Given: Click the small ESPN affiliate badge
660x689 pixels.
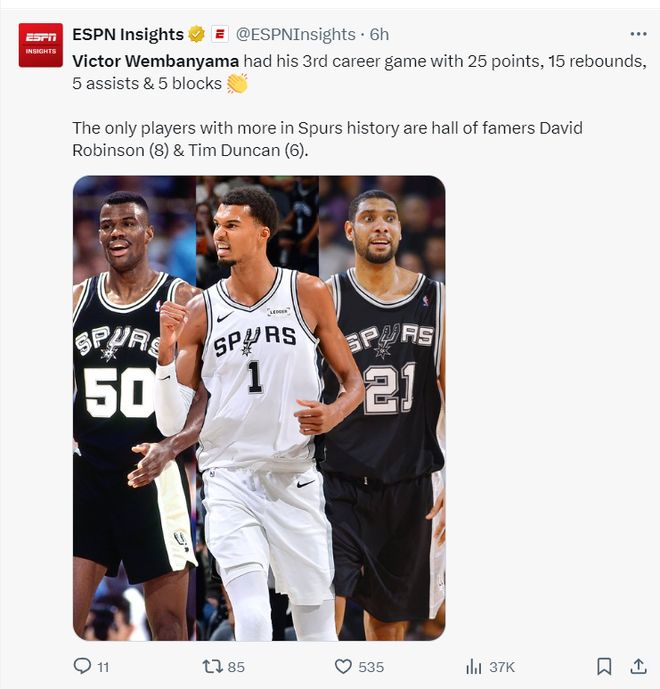Looking at the screenshot, I should click(x=220, y=34).
